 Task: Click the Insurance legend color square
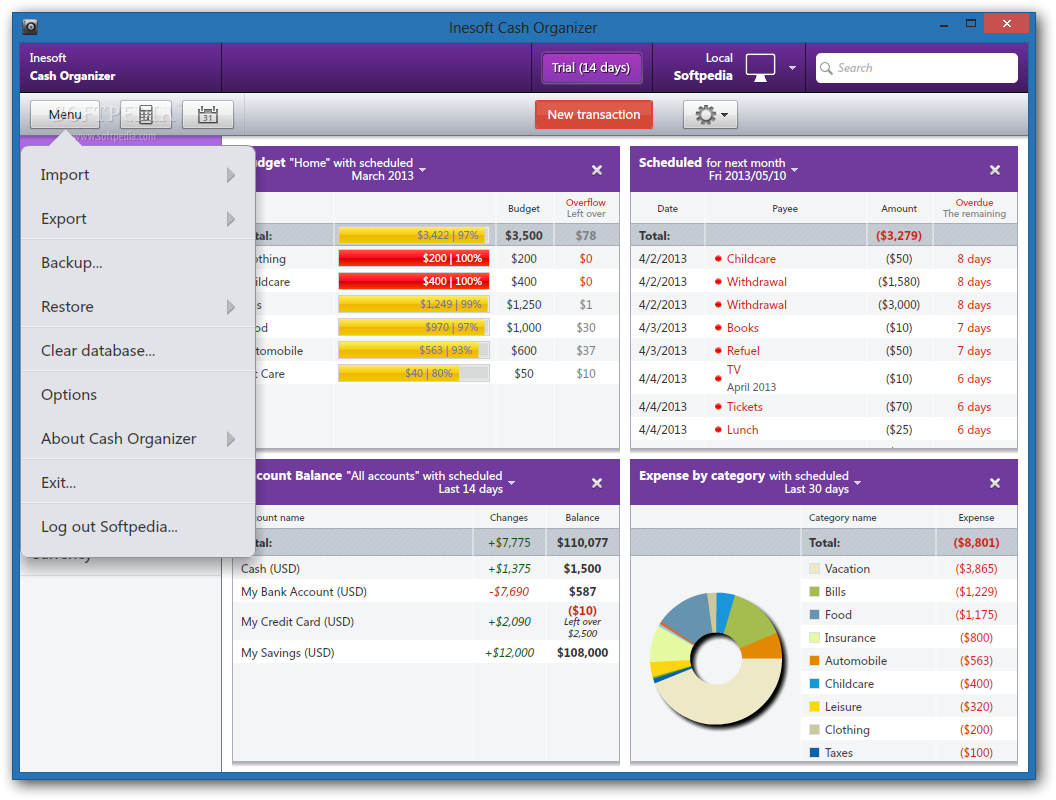pos(814,638)
